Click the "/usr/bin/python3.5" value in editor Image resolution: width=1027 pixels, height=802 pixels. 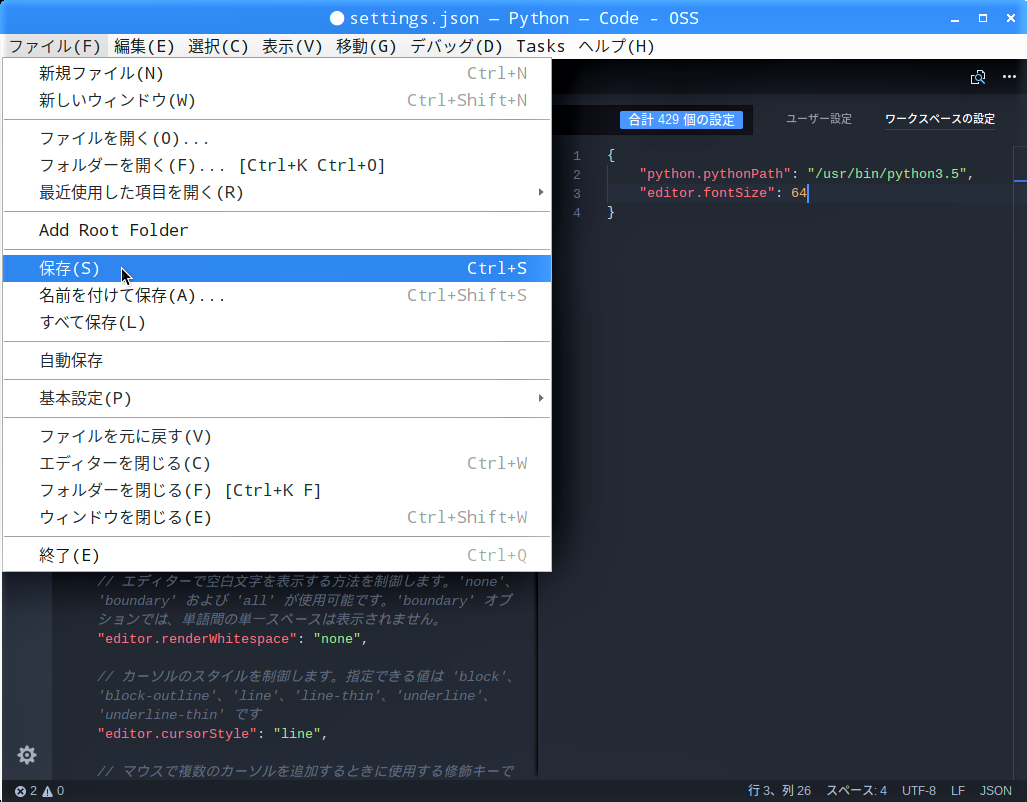click(887, 174)
